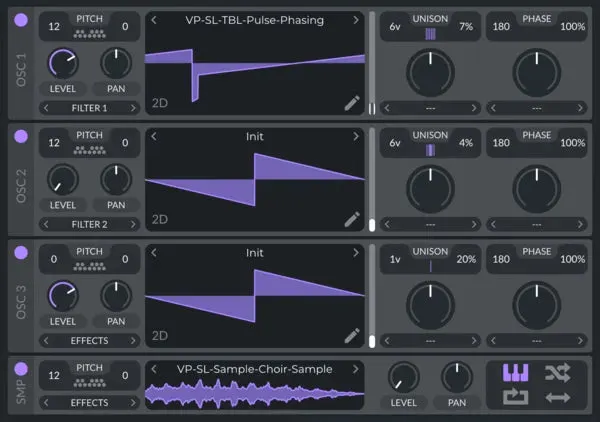Open OSC 1 wavetable edit pencil
Viewport: 600px width, 422px height.
[x=352, y=103]
